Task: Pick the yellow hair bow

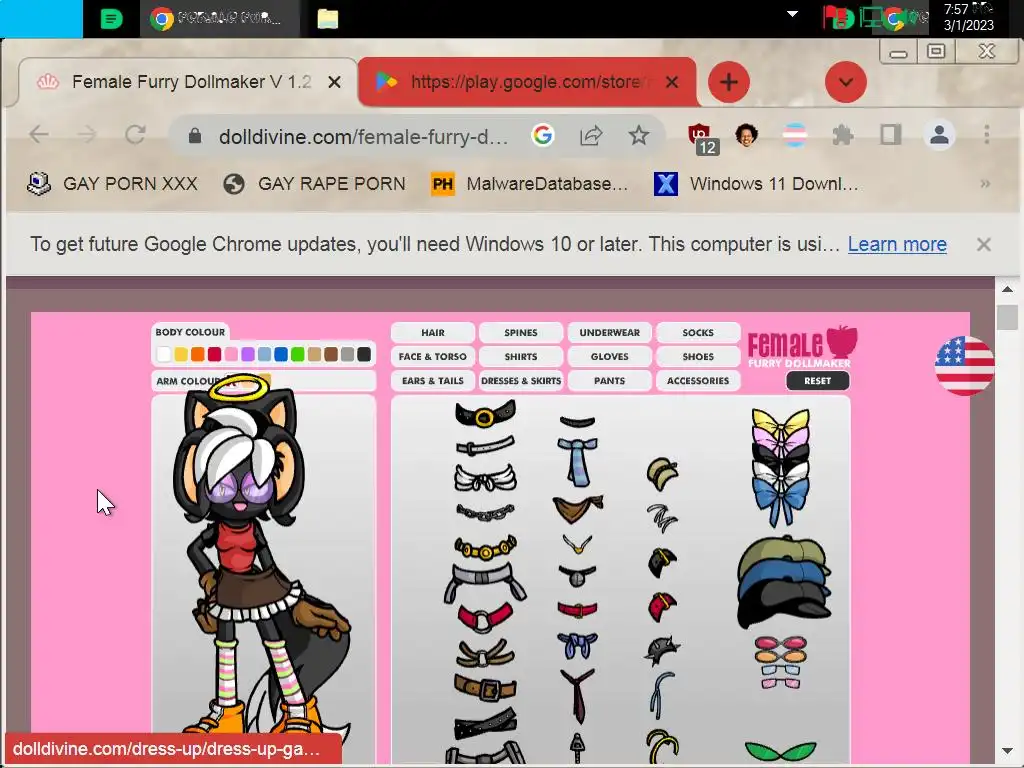Action: (x=780, y=421)
